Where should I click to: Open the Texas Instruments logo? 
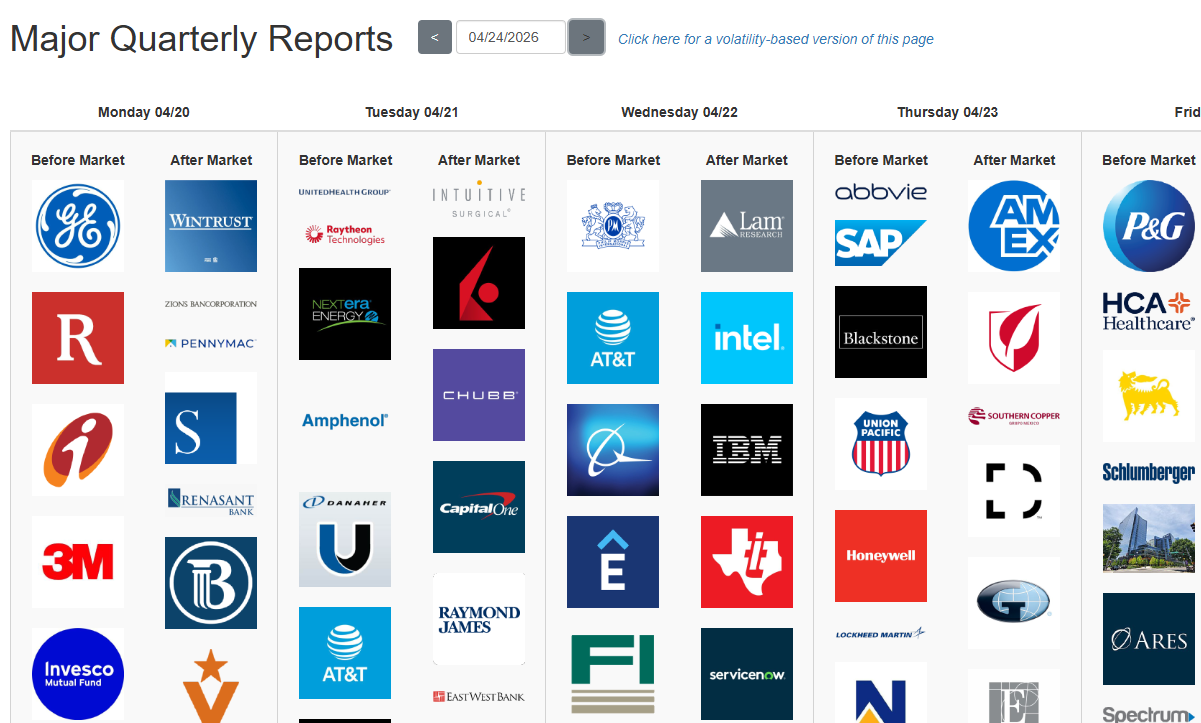746,562
